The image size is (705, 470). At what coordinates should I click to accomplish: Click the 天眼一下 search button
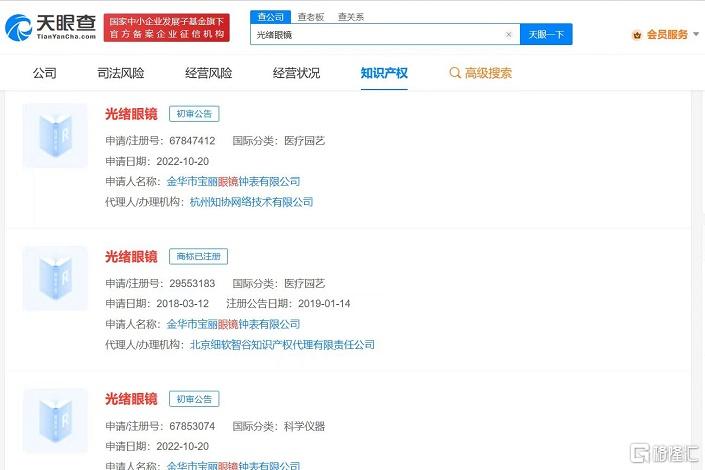point(546,34)
